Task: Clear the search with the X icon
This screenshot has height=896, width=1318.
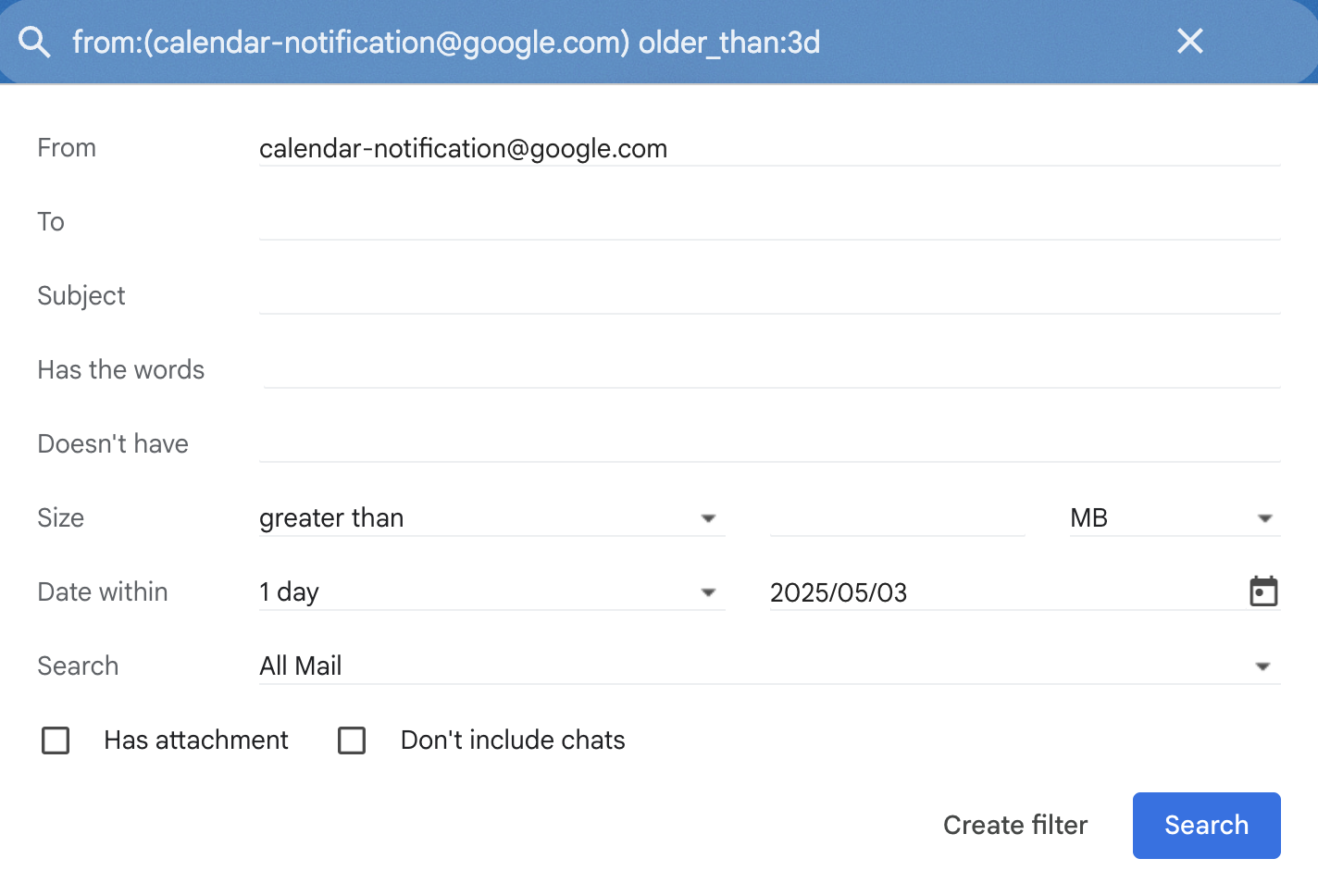Action: click(1190, 41)
